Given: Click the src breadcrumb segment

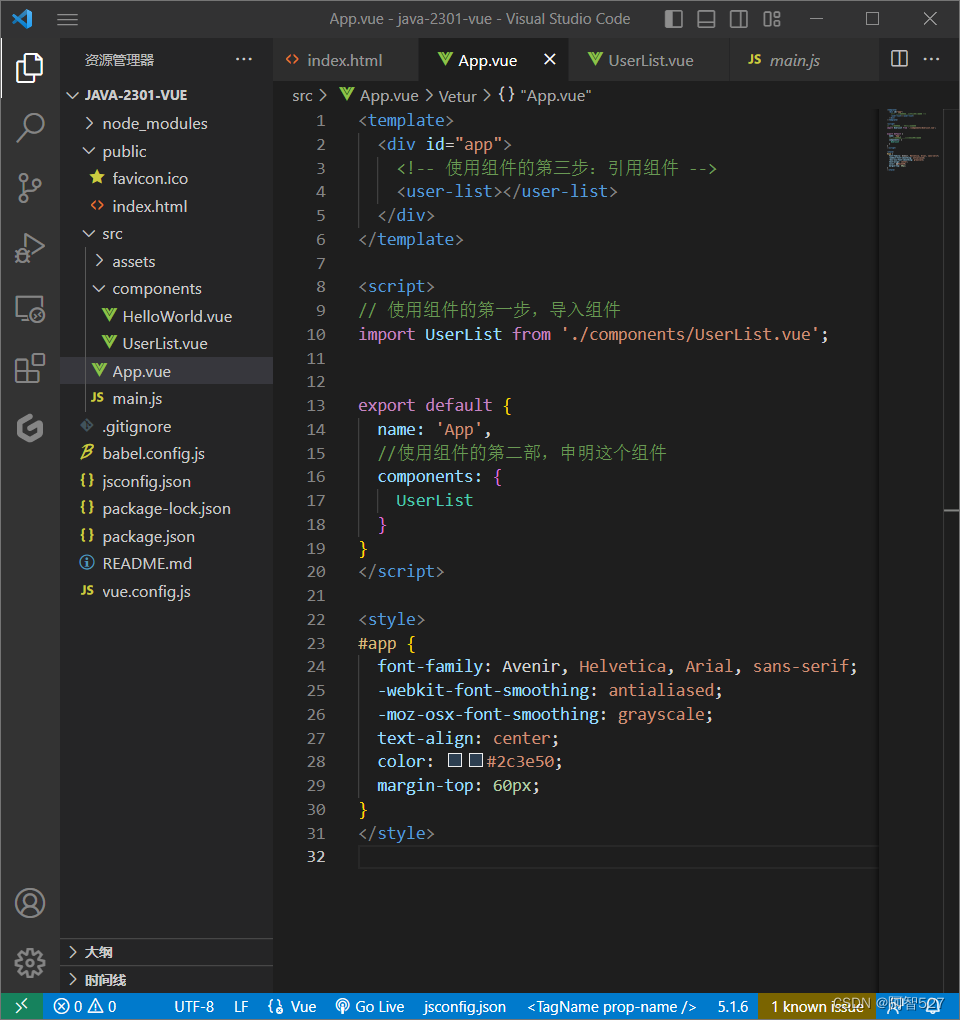Looking at the screenshot, I should 302,96.
